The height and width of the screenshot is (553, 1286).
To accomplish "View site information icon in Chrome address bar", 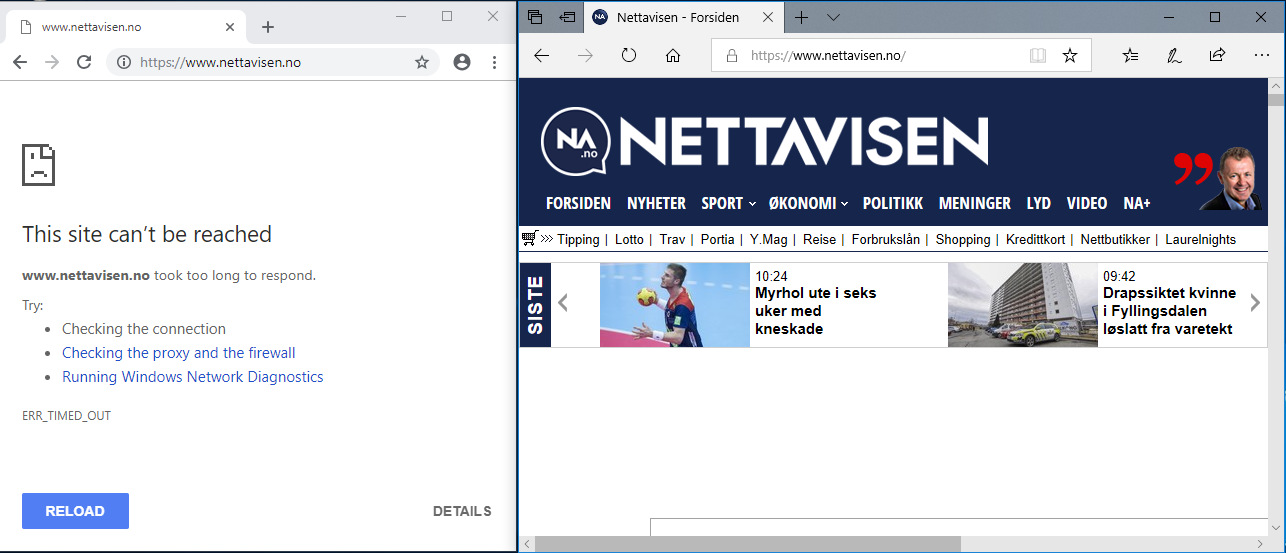I will point(124,62).
